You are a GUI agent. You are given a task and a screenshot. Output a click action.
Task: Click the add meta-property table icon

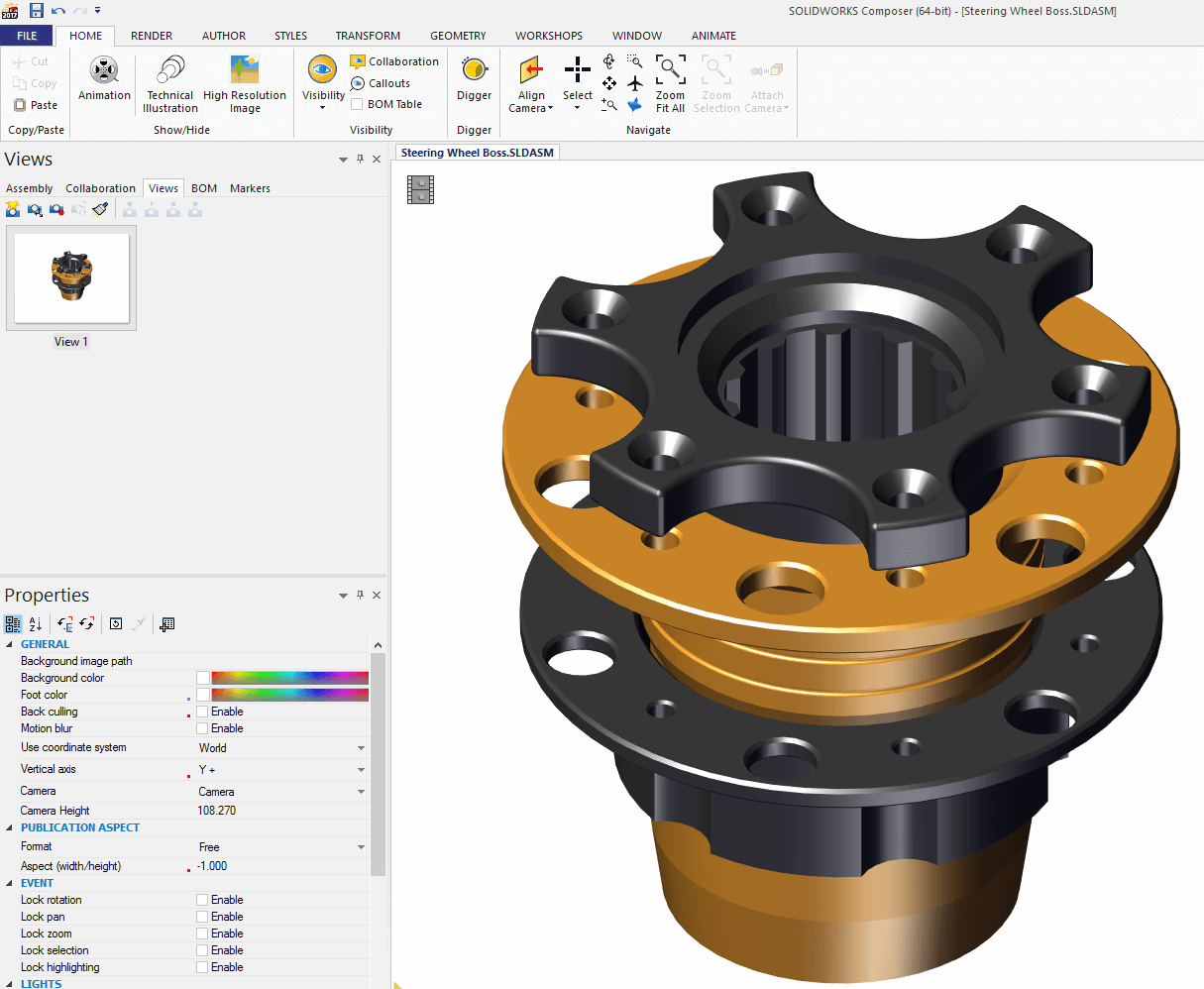point(166,623)
